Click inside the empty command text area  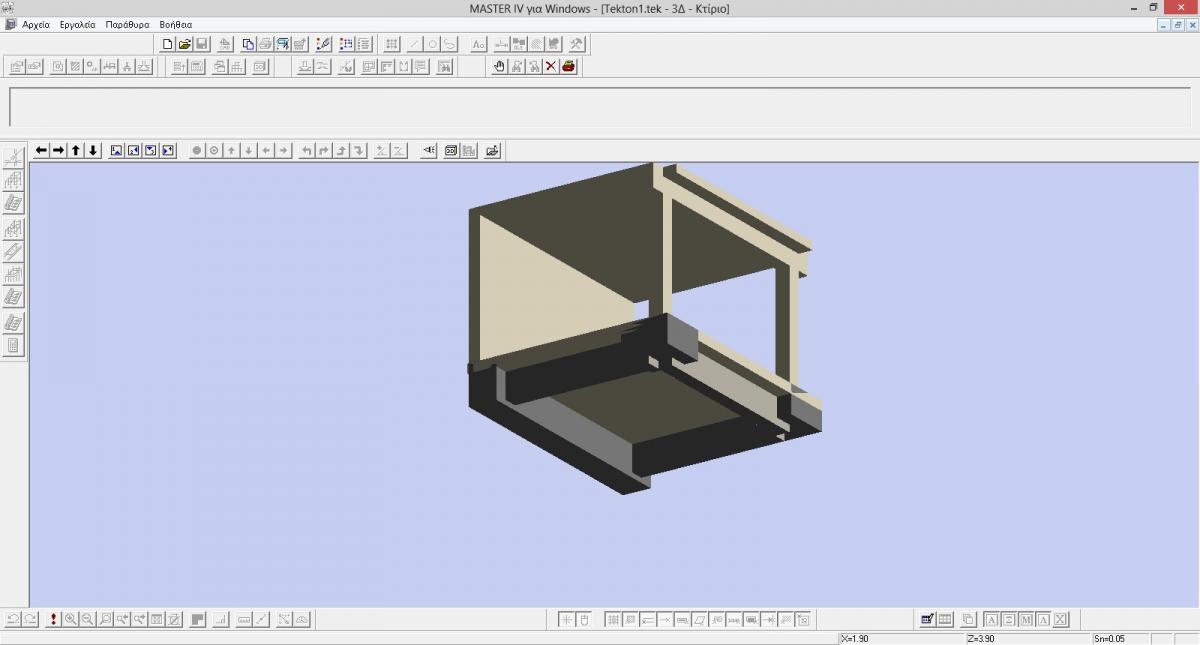600,107
